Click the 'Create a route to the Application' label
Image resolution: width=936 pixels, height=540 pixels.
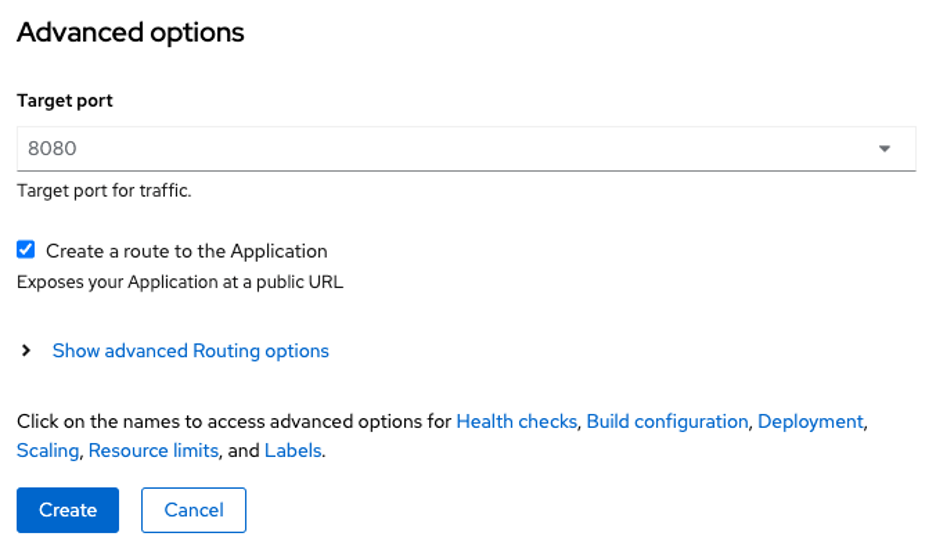(186, 251)
